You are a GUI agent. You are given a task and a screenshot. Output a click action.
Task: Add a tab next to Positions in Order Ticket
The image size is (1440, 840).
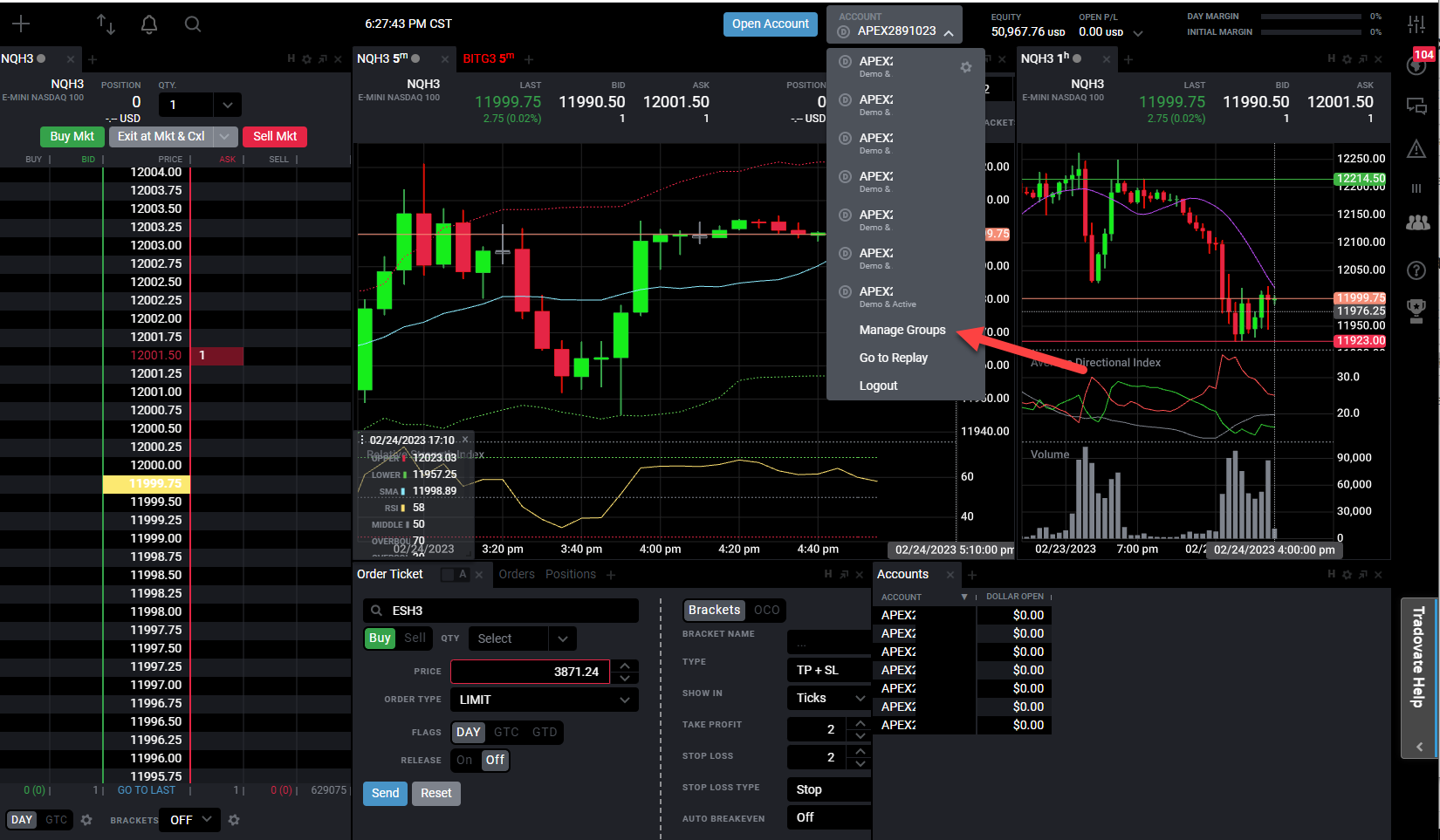(611, 575)
